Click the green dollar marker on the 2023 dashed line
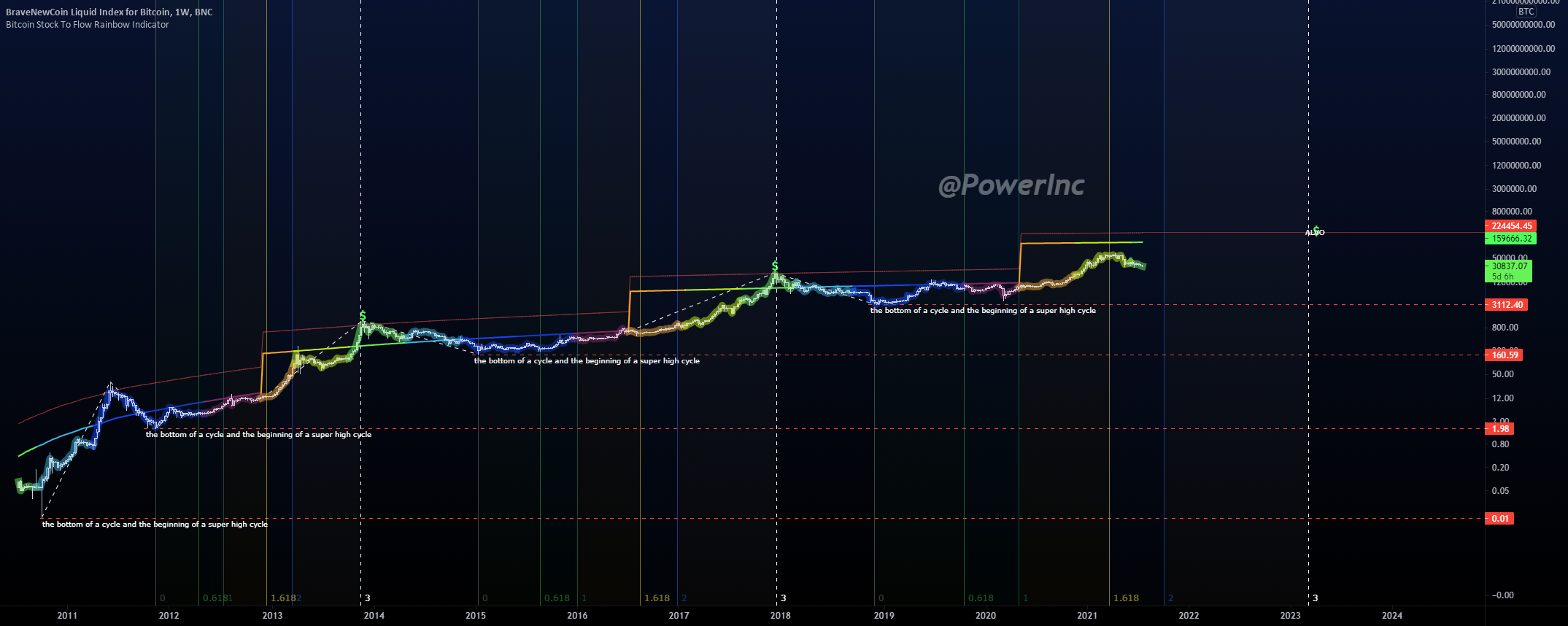Screen dimensions: 1568x626 point(1315,231)
